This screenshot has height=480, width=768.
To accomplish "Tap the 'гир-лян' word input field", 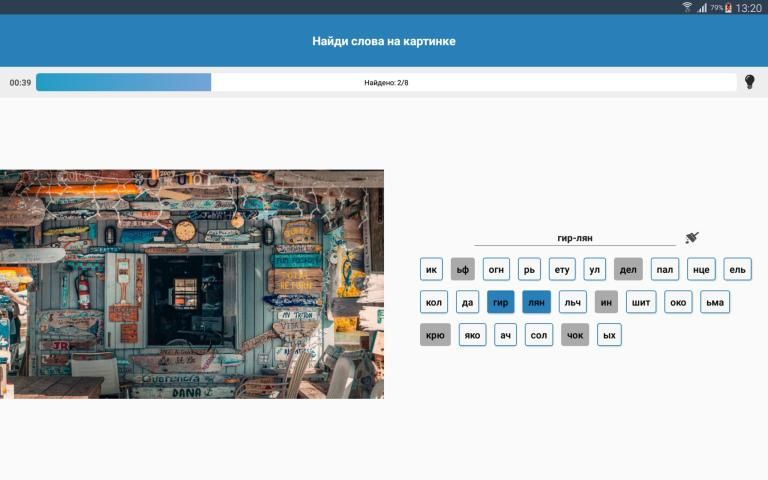I will click(575, 238).
